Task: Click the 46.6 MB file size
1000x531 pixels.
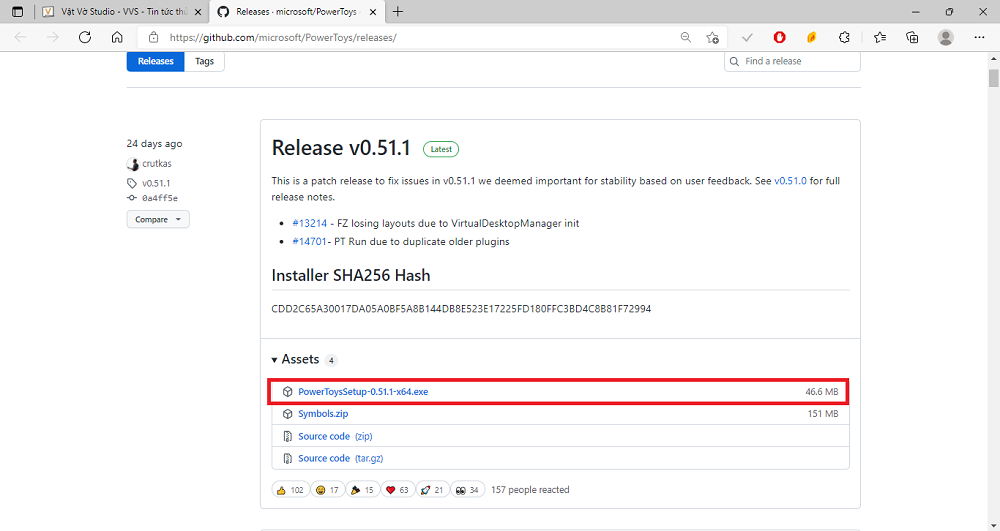Action: 821,392
